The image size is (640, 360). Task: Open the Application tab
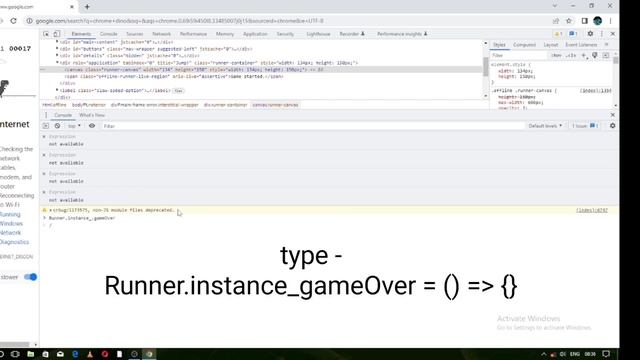255,34
